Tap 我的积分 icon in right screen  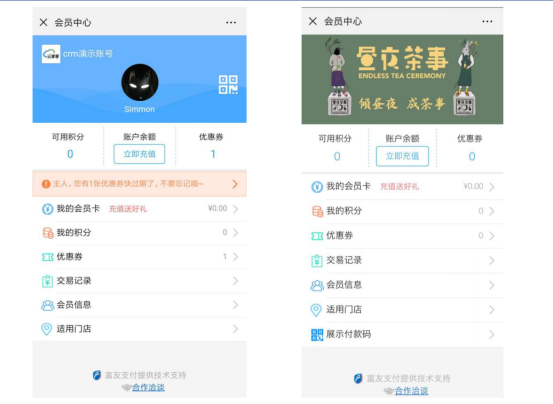click(317, 211)
